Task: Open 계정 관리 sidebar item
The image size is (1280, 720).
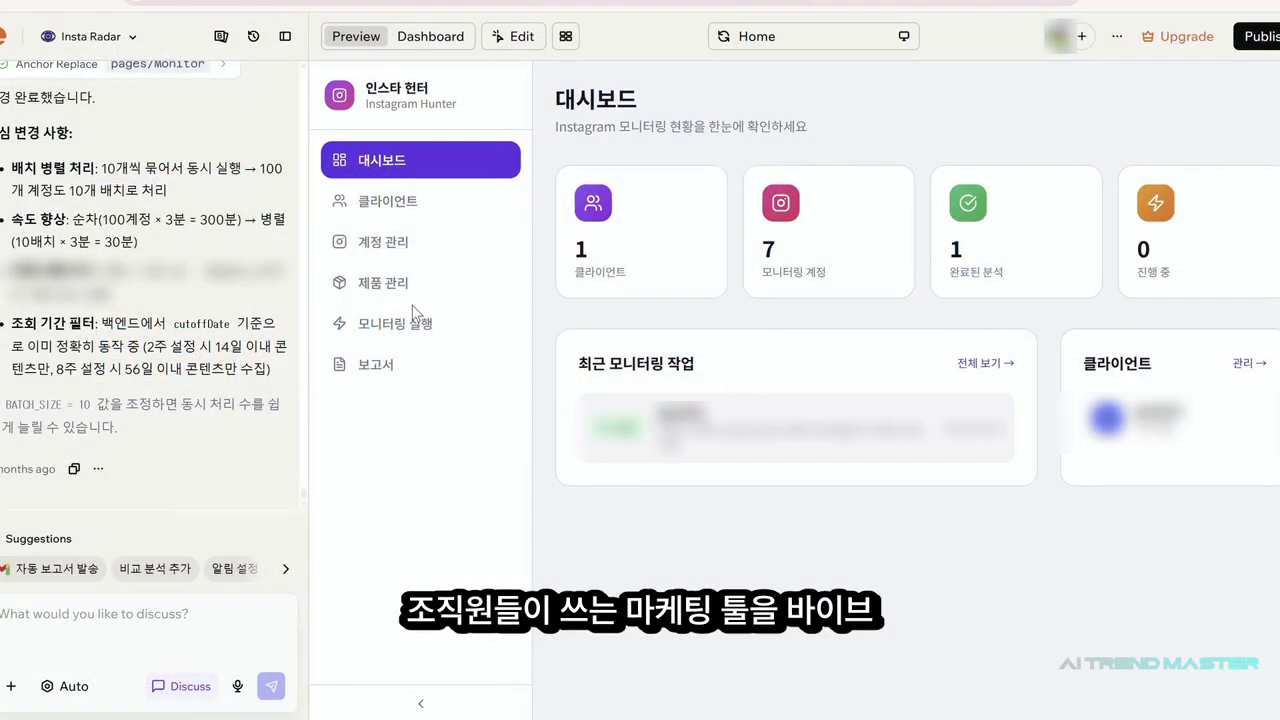Action: [421, 242]
